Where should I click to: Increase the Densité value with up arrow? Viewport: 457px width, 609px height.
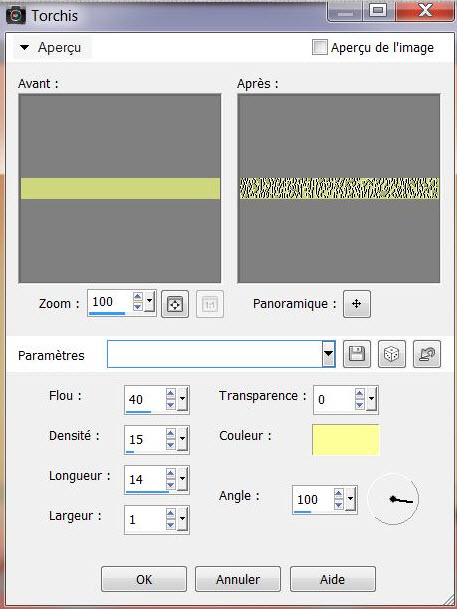(170, 433)
